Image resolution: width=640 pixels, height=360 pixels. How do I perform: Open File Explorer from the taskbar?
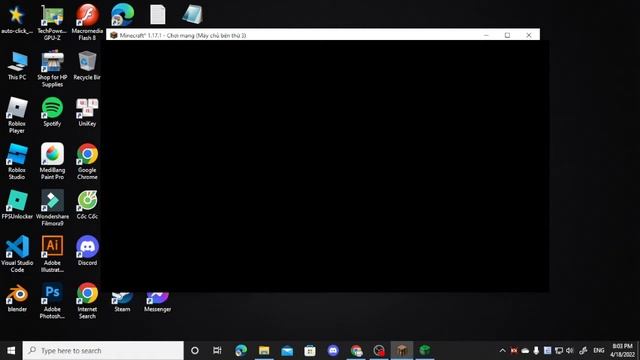tap(264, 350)
